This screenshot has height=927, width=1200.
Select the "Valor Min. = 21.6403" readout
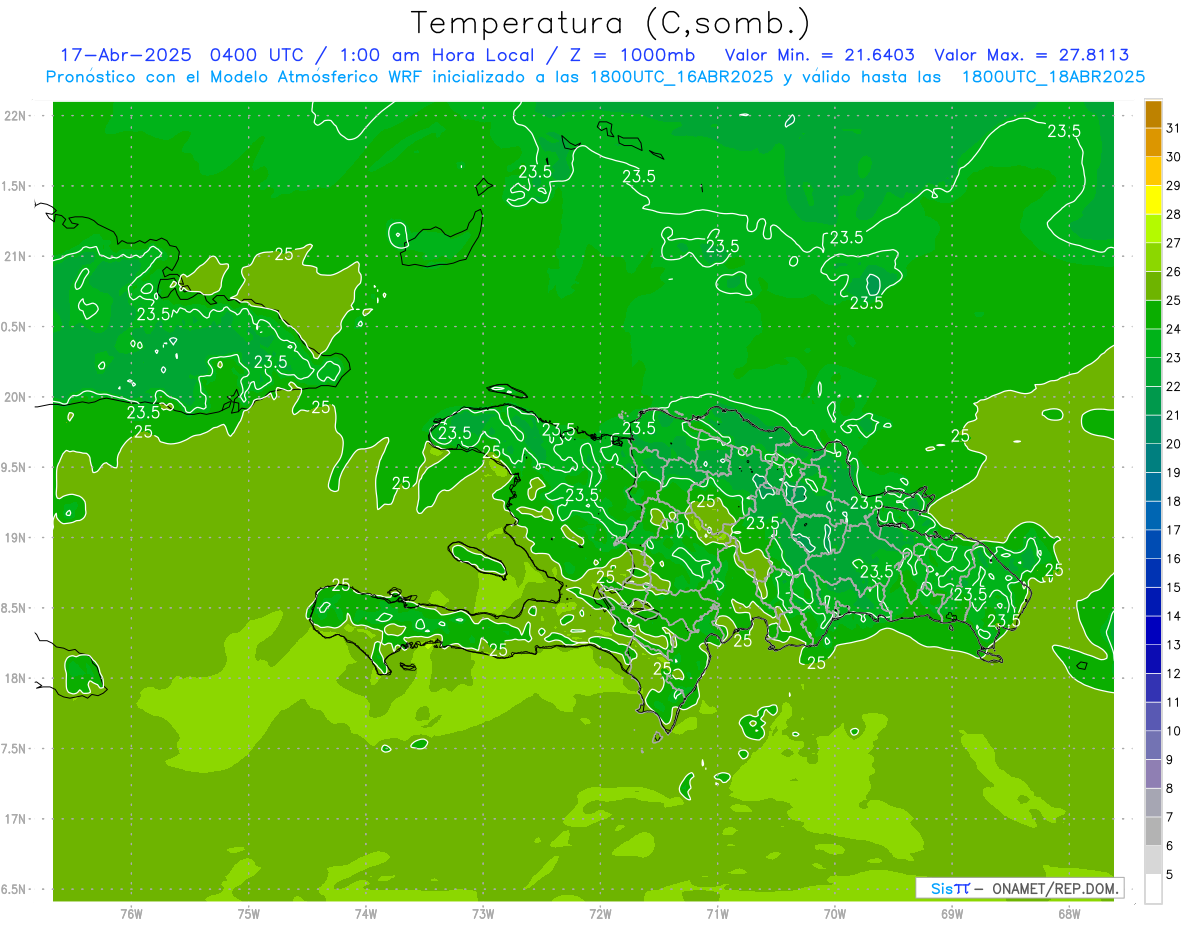819,55
